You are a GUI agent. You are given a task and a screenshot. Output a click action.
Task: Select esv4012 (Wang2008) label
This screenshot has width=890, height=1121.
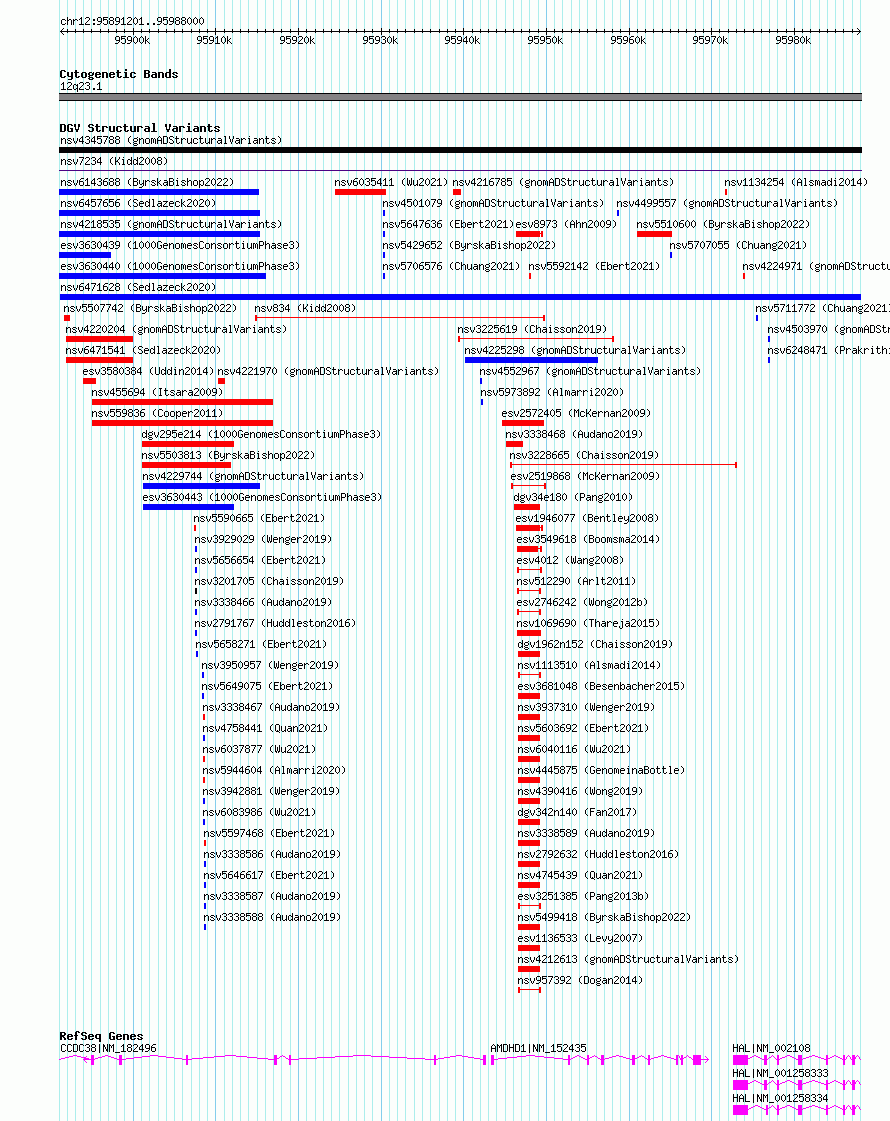(x=570, y=560)
